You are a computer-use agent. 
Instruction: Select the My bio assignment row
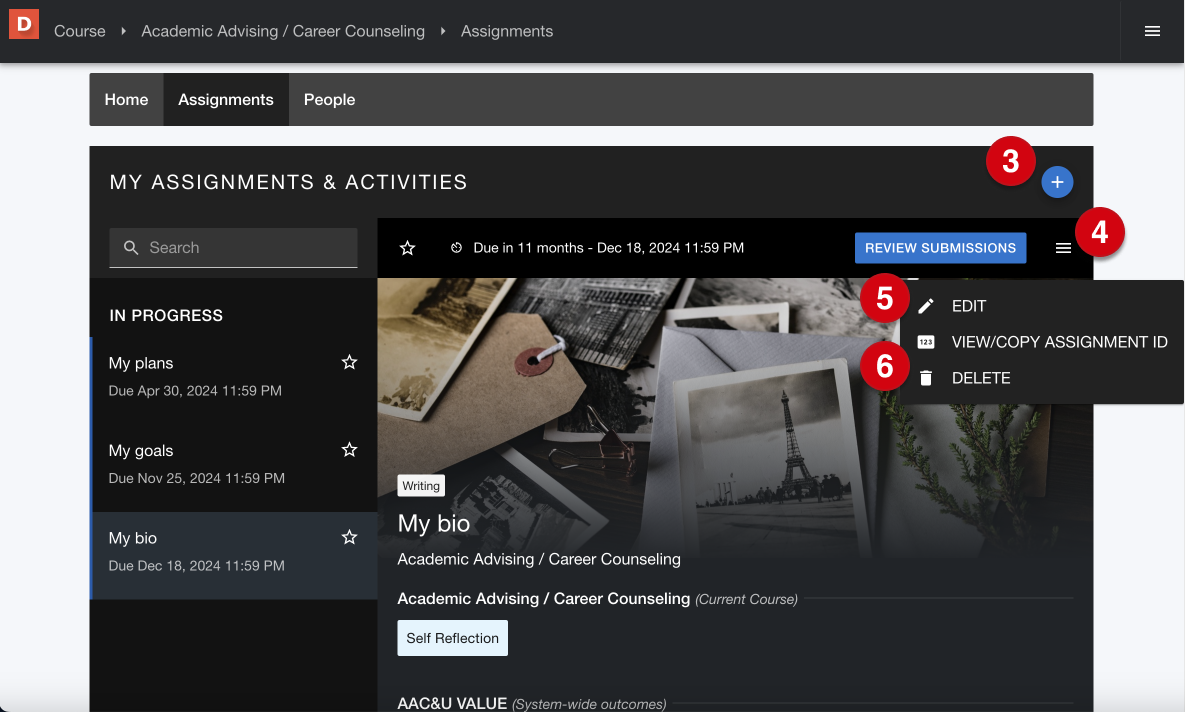[x=234, y=556]
